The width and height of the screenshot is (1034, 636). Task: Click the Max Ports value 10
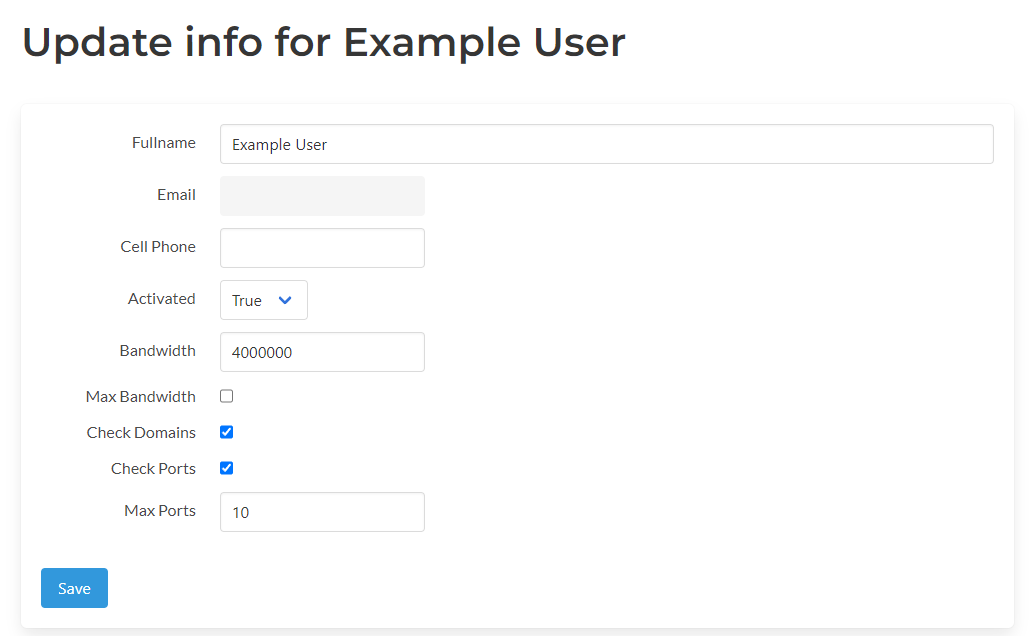point(238,511)
